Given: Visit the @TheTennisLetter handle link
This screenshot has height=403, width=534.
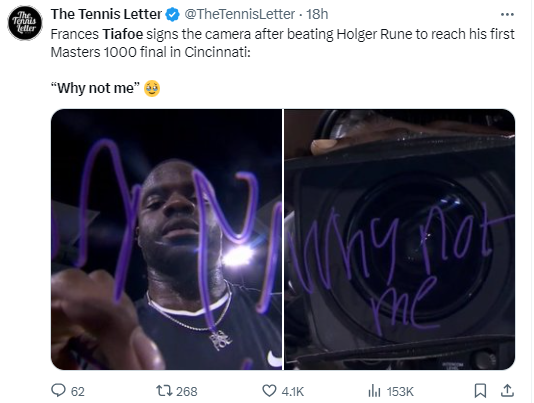Looking at the screenshot, I should (x=239, y=14).
